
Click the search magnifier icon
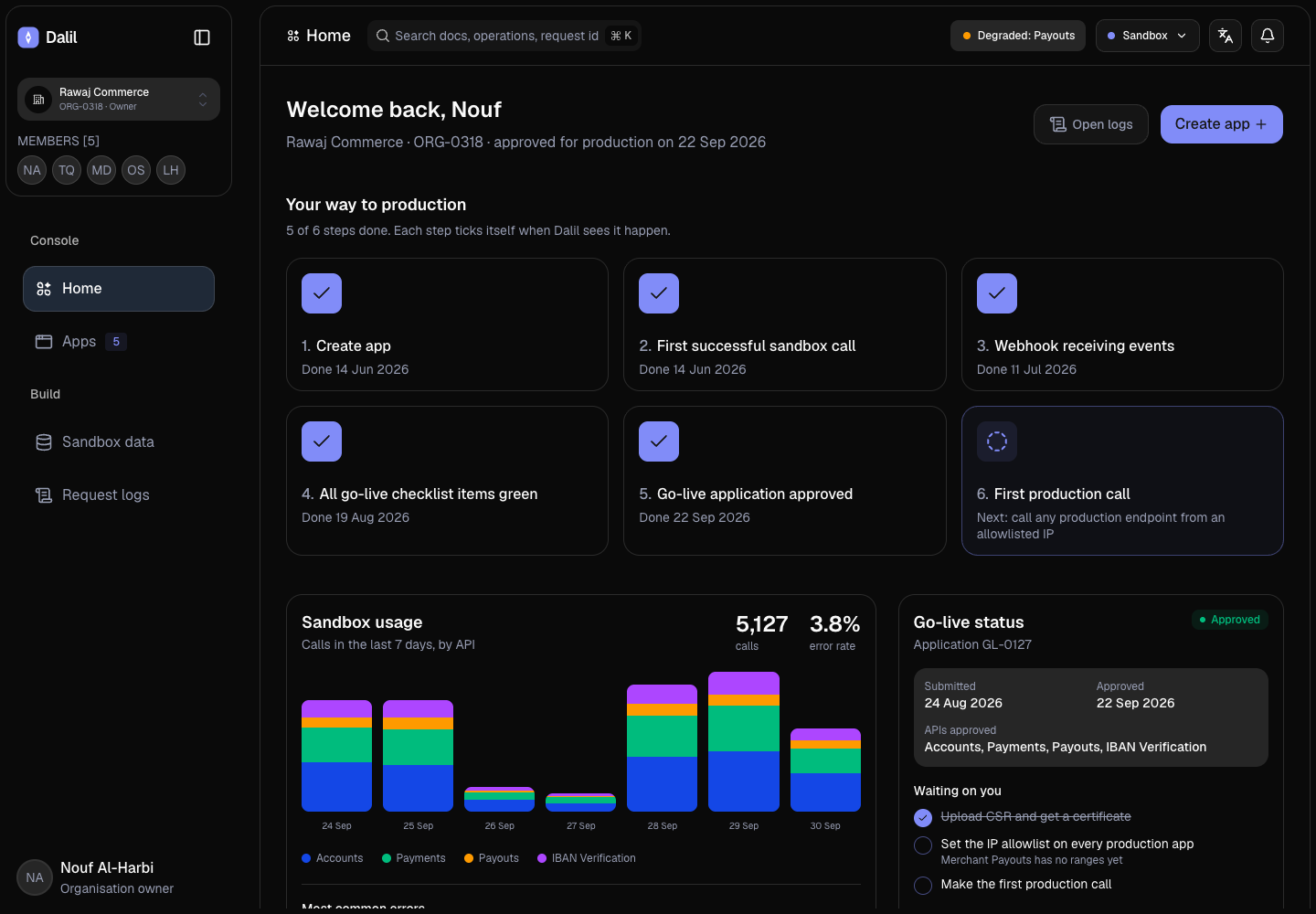tap(383, 36)
